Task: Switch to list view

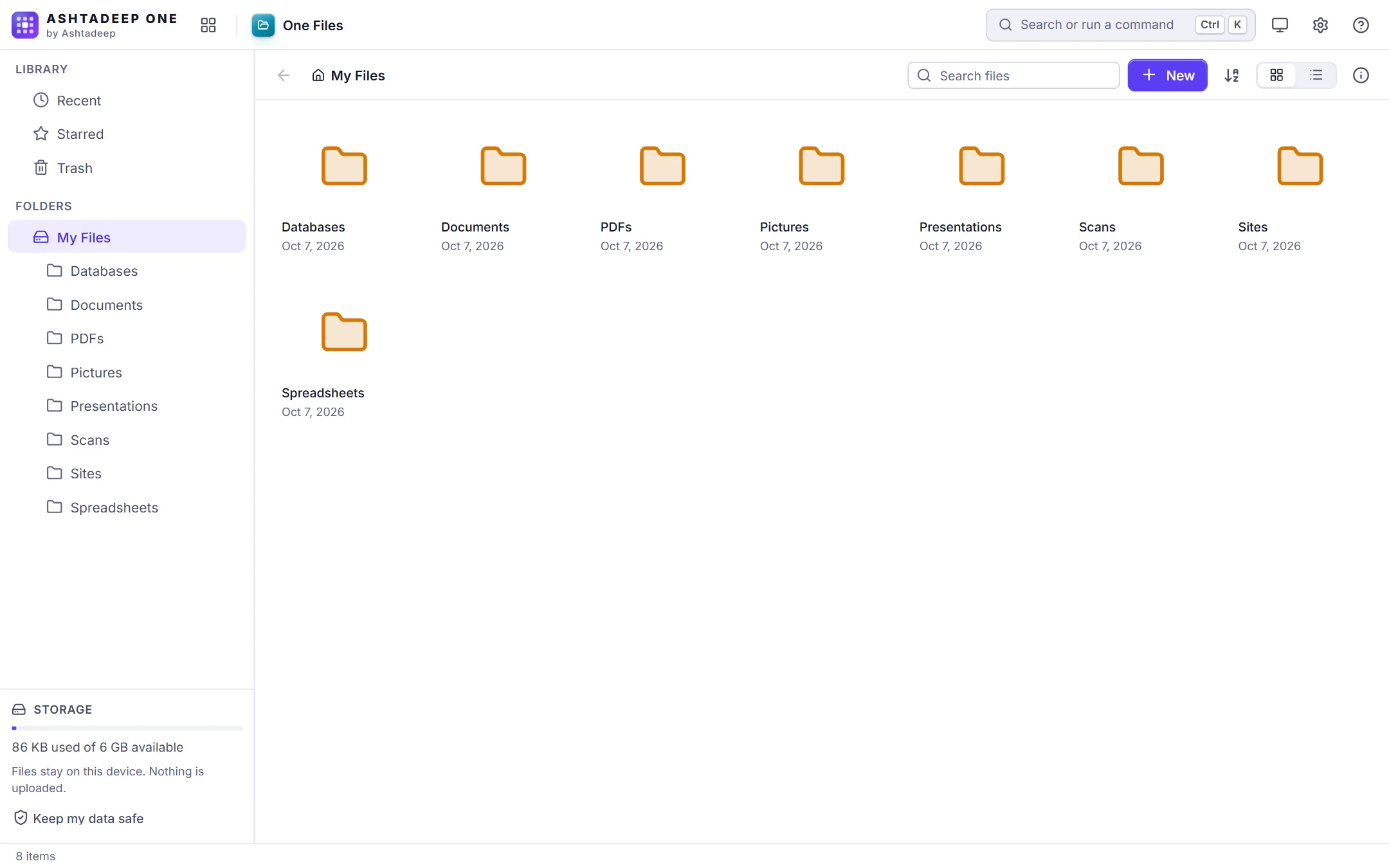Action: tap(1316, 75)
